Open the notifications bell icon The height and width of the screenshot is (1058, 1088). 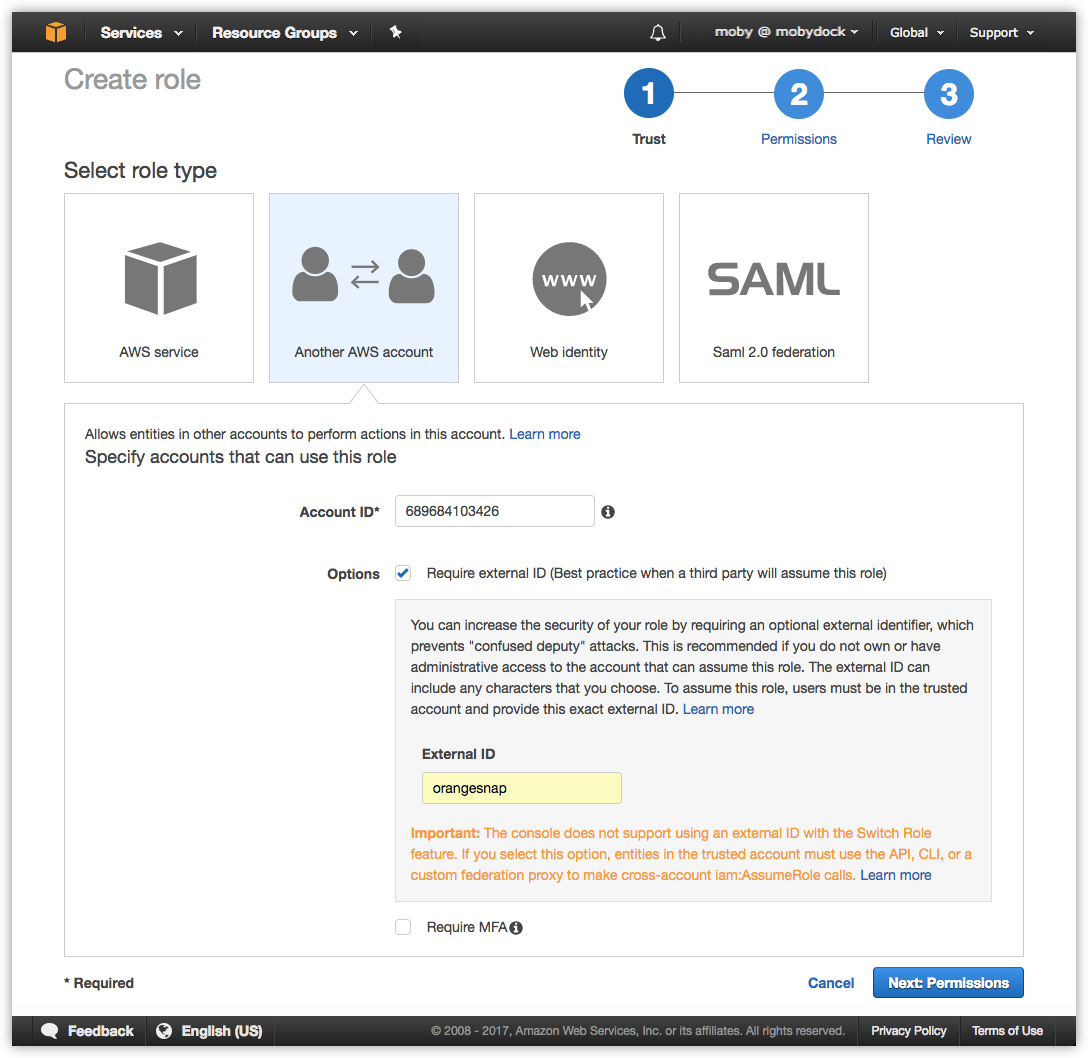(657, 31)
